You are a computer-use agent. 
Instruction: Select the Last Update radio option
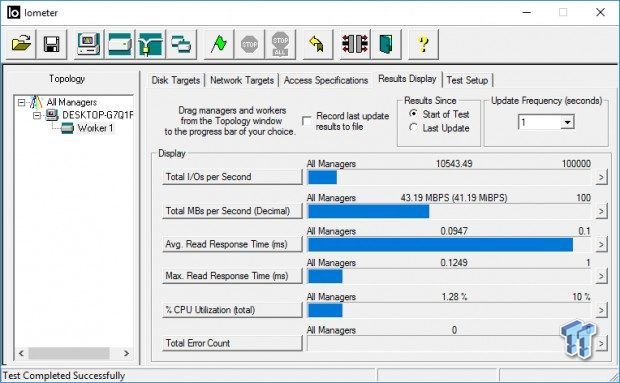[413, 128]
